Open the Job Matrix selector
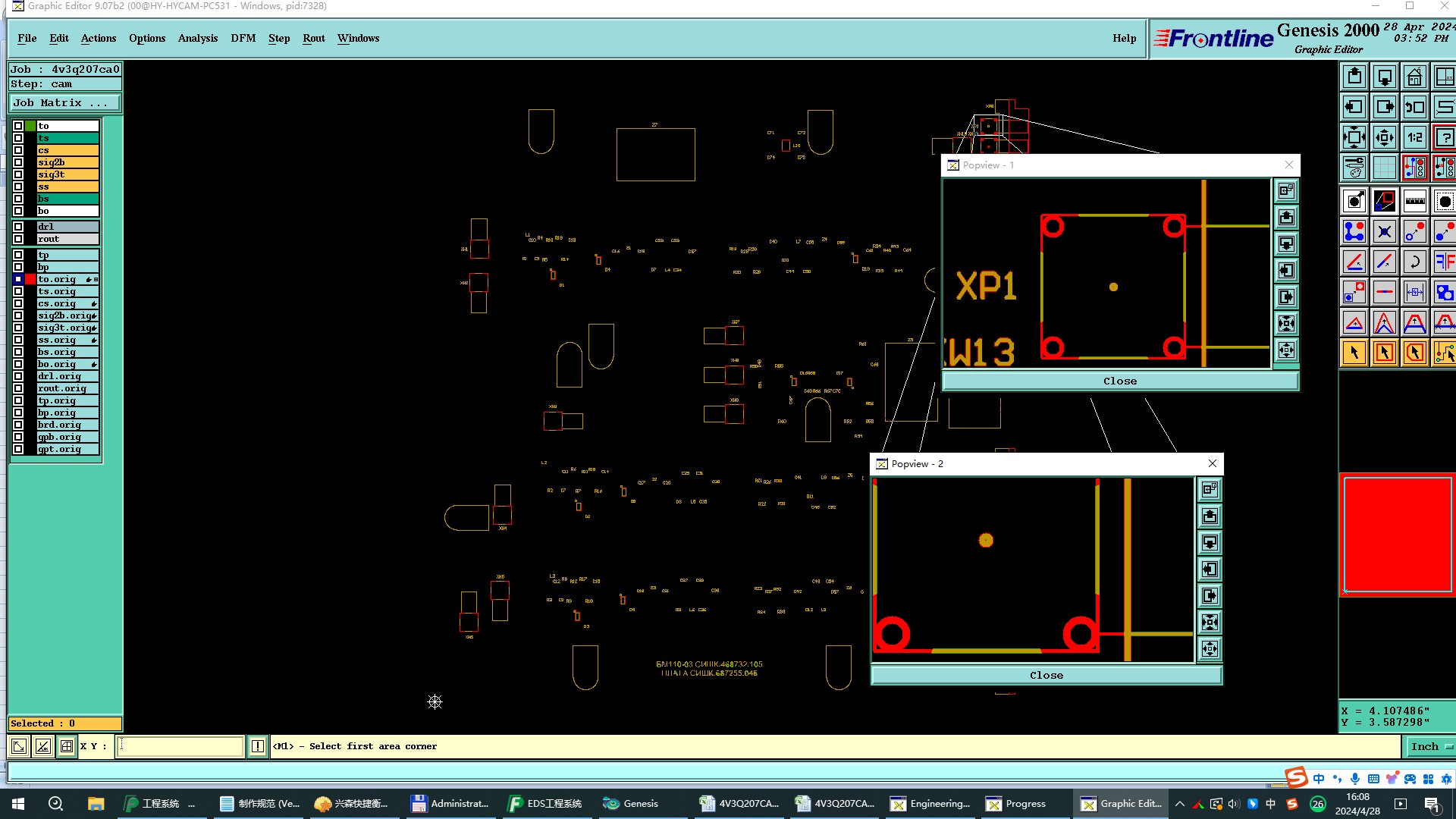Image resolution: width=1456 pixels, height=819 pixels. [x=64, y=103]
